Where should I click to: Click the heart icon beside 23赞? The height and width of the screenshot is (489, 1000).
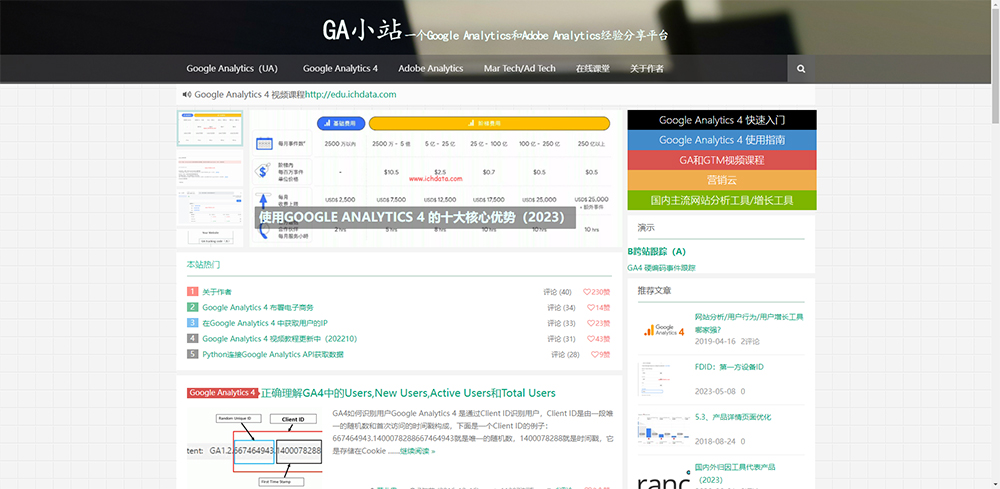591,323
